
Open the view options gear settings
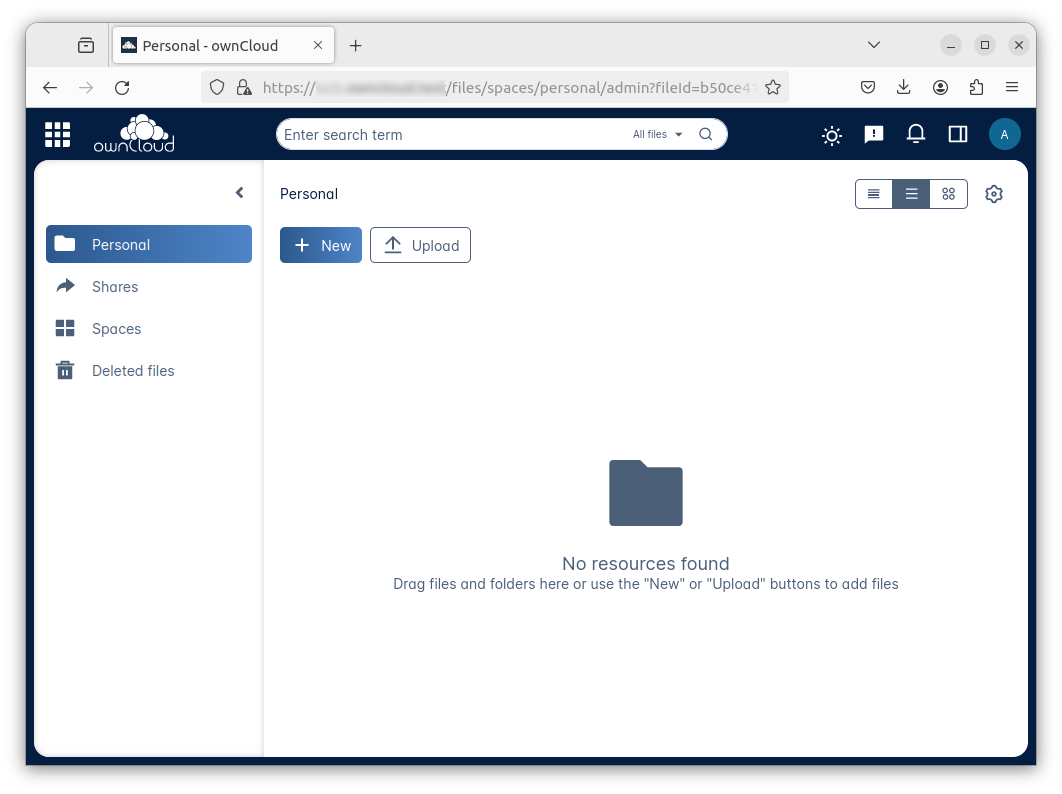[993, 194]
